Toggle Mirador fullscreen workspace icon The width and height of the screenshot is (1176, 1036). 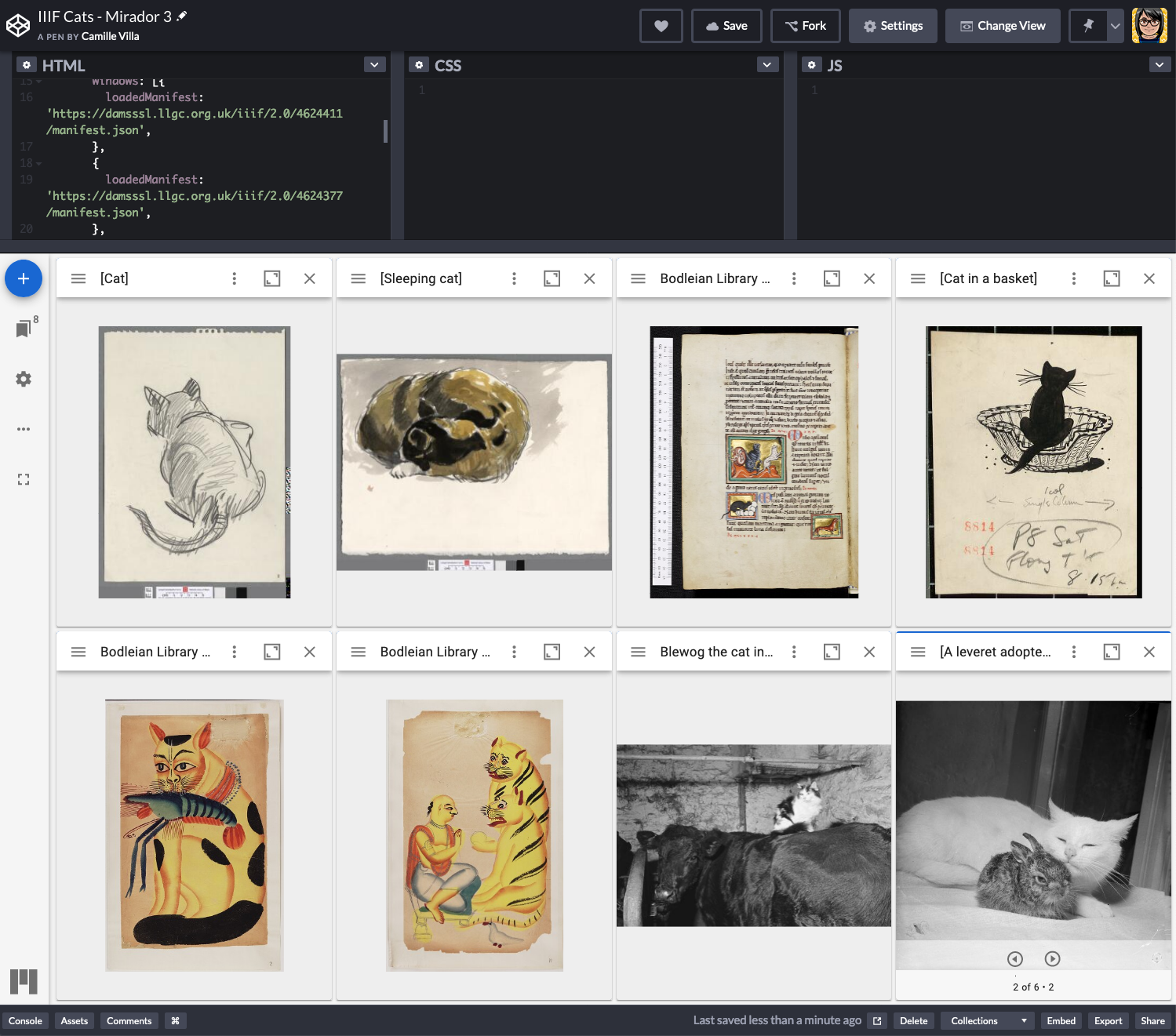(x=24, y=479)
